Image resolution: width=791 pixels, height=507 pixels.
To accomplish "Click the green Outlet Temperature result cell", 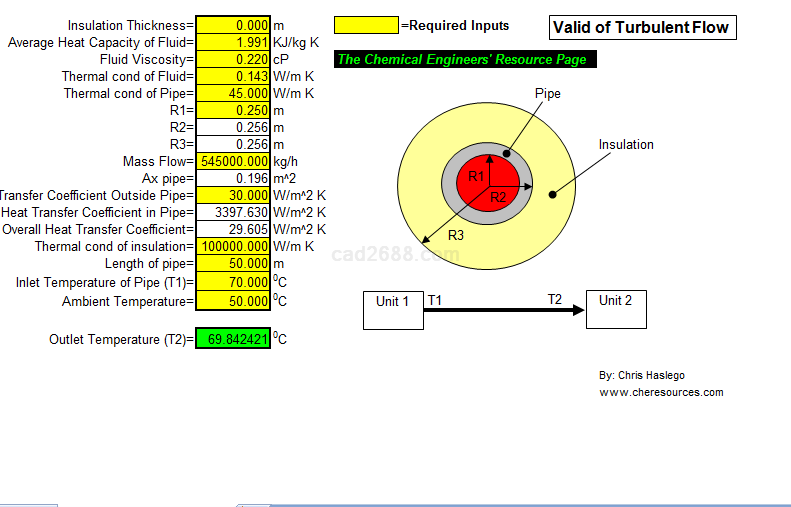I will [x=233, y=339].
